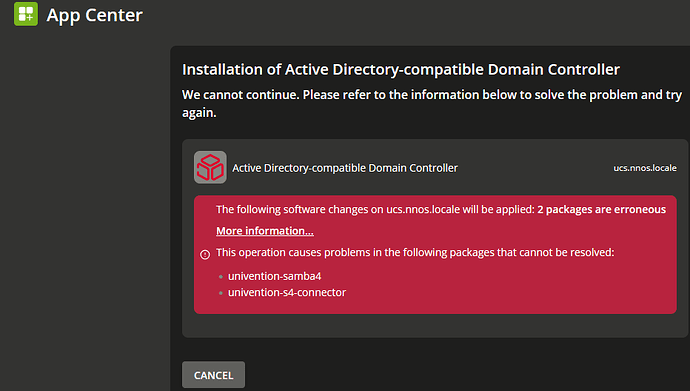
Task: Click the "2 packages are erroneous" text
Action: [x=602, y=209]
